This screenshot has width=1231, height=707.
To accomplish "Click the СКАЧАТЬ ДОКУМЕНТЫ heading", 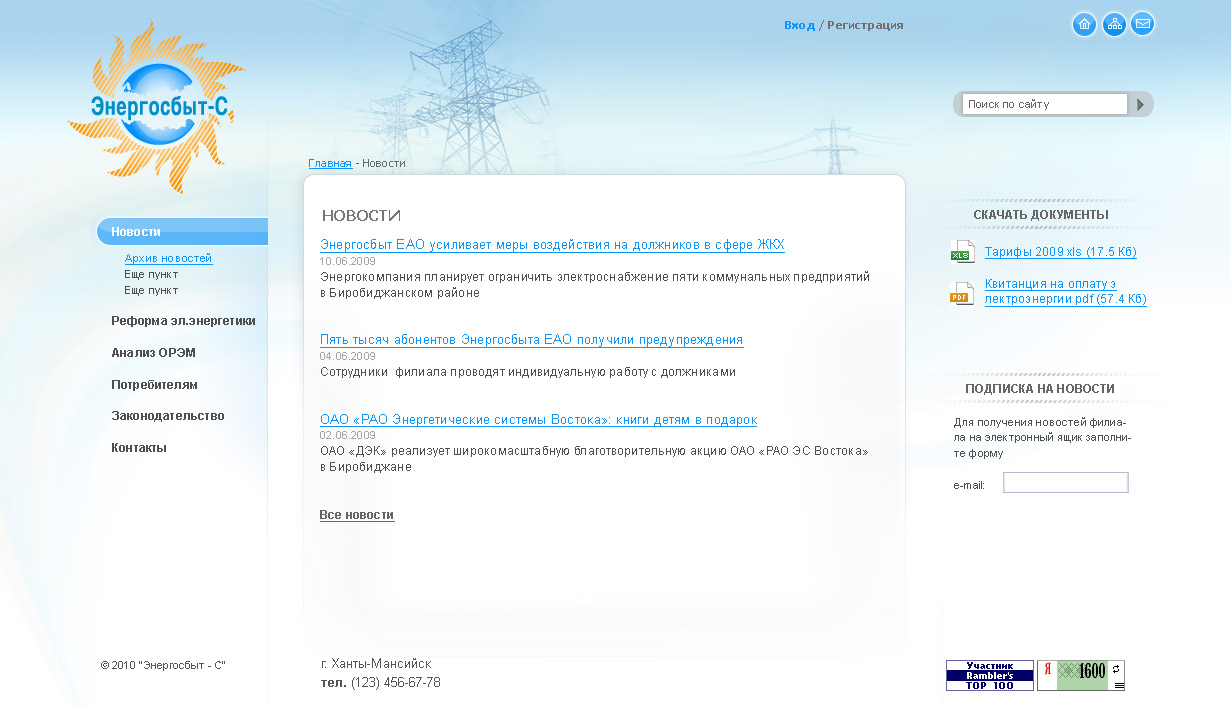I will tap(1041, 215).
